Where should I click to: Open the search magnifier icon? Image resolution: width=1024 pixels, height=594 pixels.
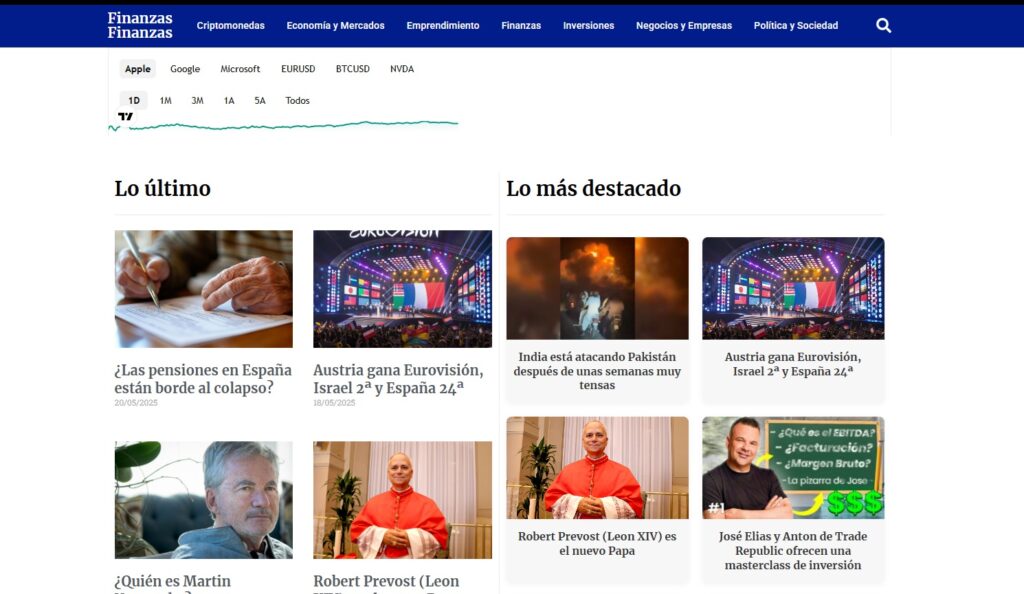pyautogui.click(x=883, y=24)
